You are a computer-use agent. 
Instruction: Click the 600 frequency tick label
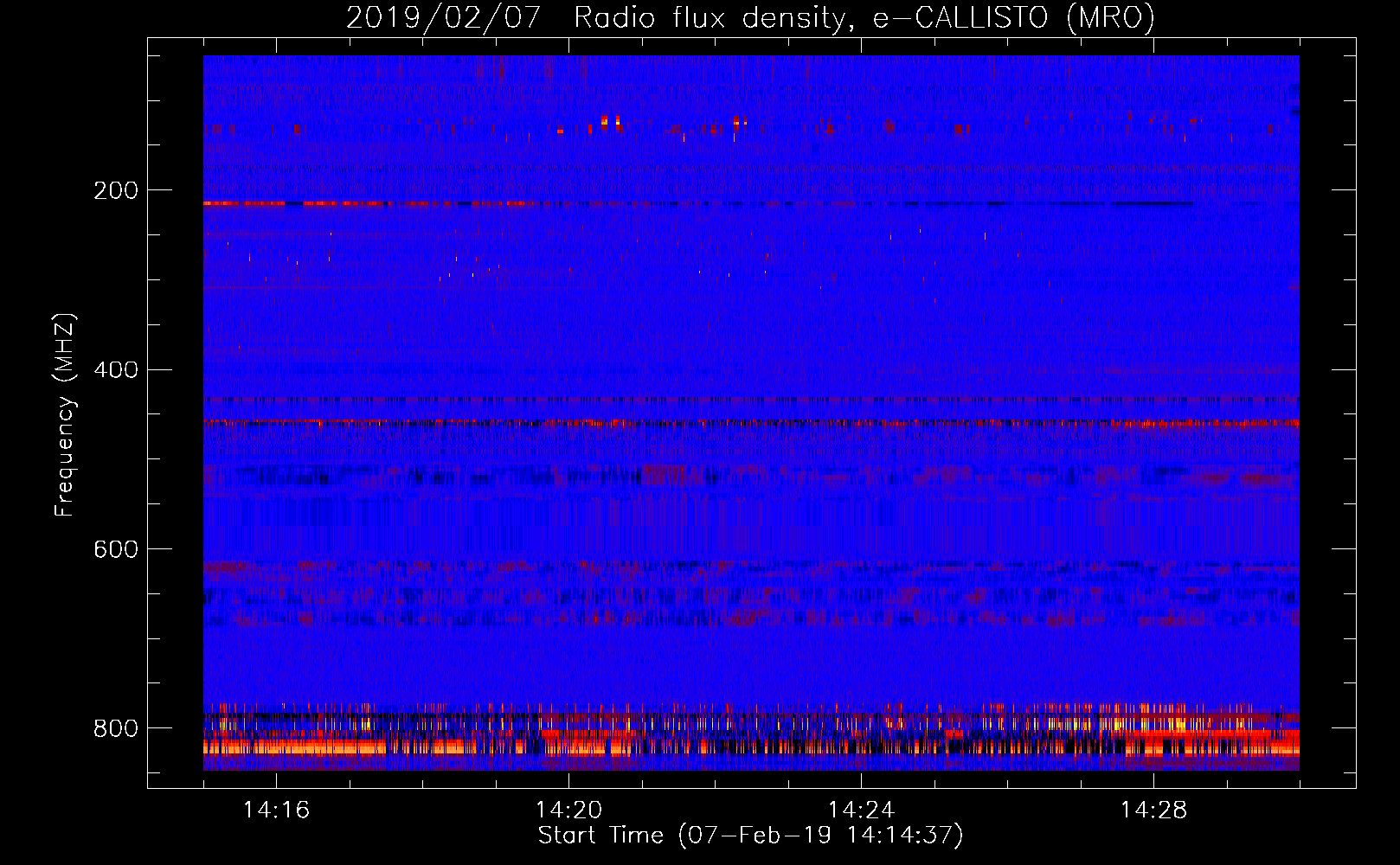click(x=115, y=549)
